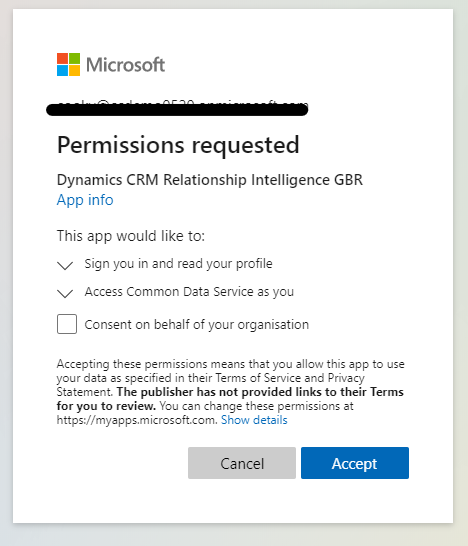Click the https://myapps.microsoft.com URL text
468x546 pixels.
pyautogui.click(x=137, y=420)
